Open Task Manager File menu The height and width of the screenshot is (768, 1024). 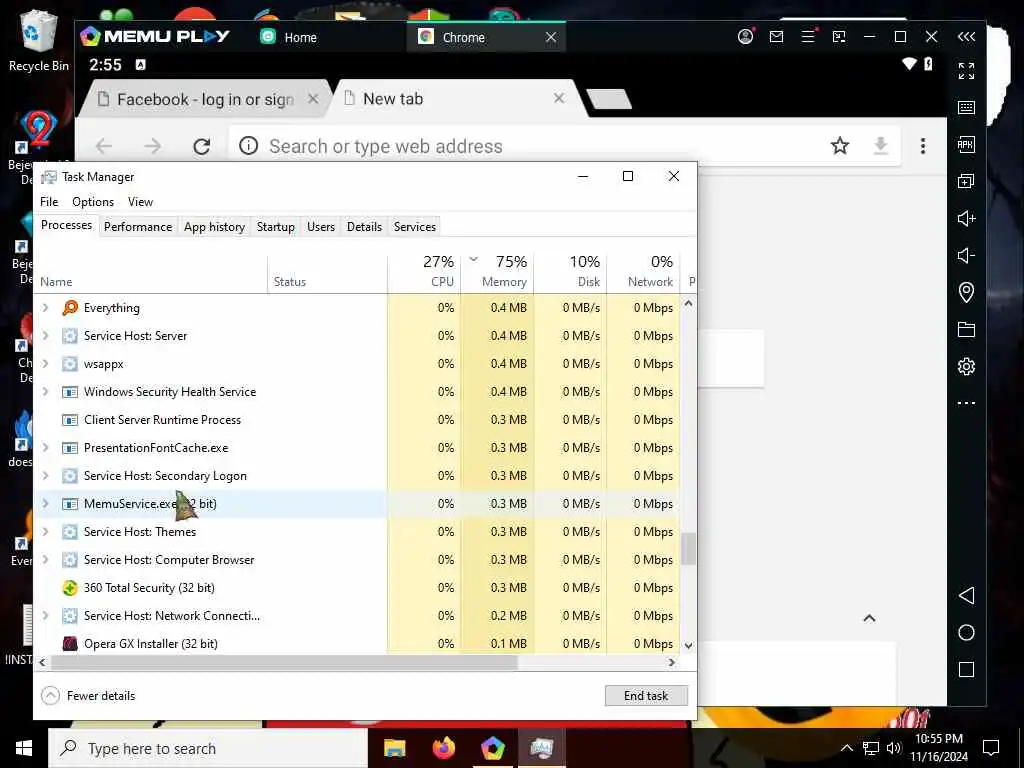(x=49, y=202)
